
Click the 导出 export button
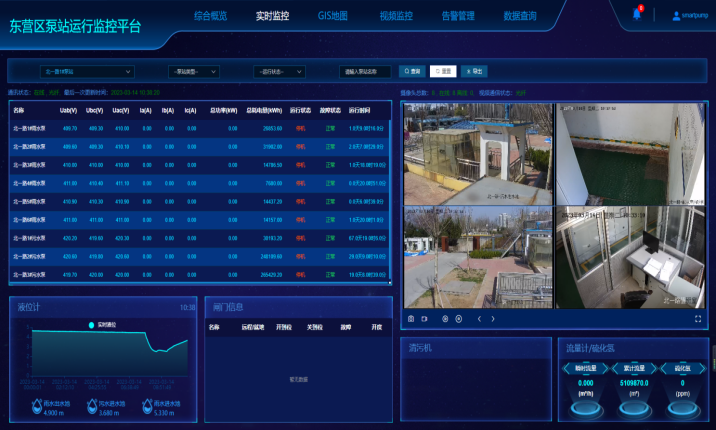(475, 72)
